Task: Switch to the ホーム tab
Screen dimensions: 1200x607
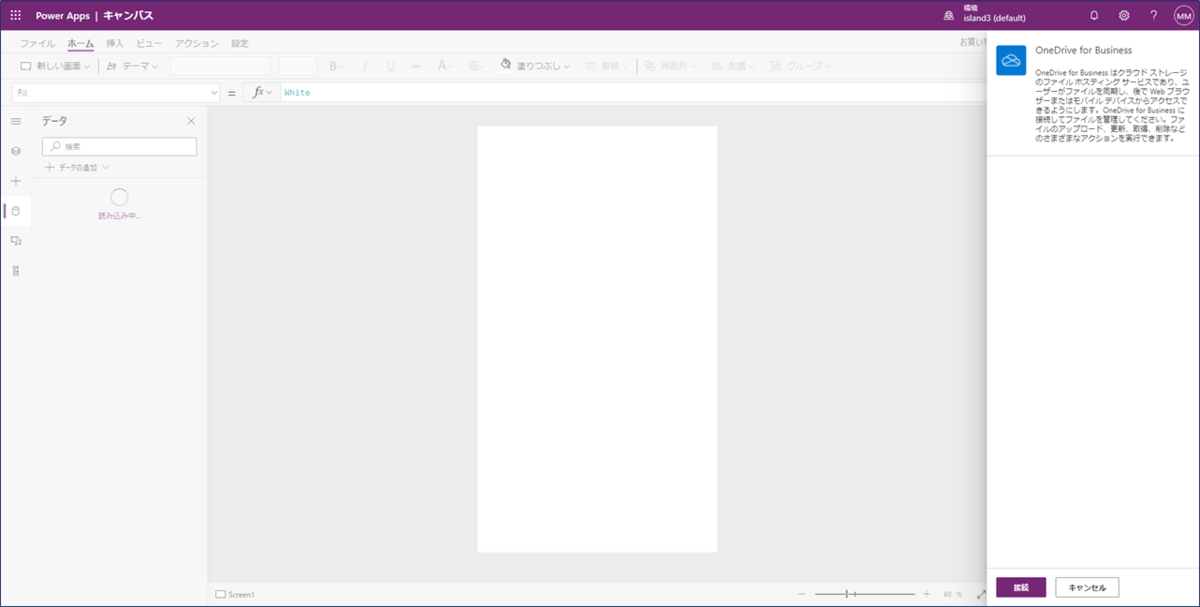Action: pyautogui.click(x=81, y=43)
